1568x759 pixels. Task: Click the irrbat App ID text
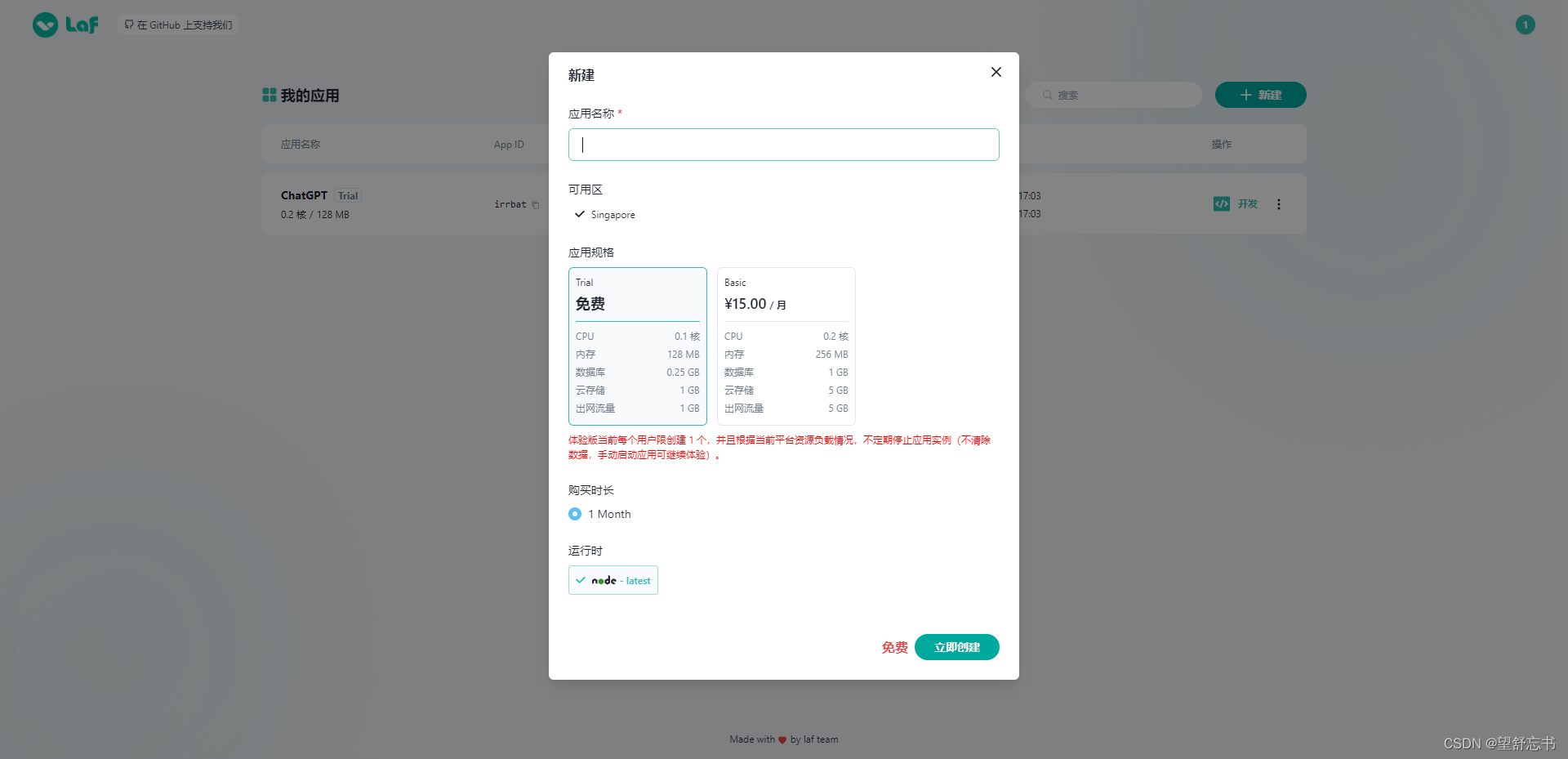(x=510, y=204)
